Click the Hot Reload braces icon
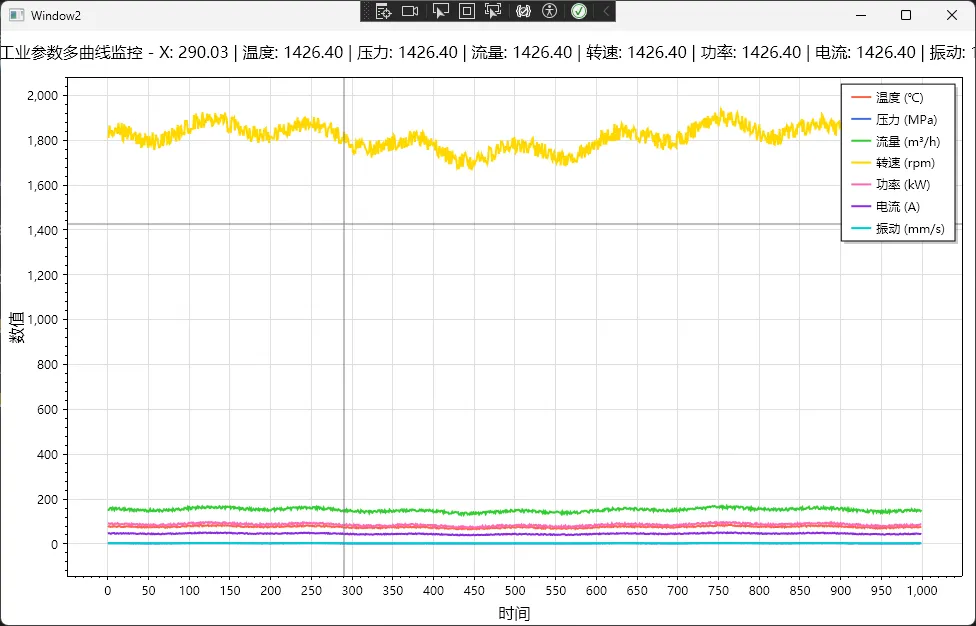This screenshot has height=626, width=976. [523, 11]
